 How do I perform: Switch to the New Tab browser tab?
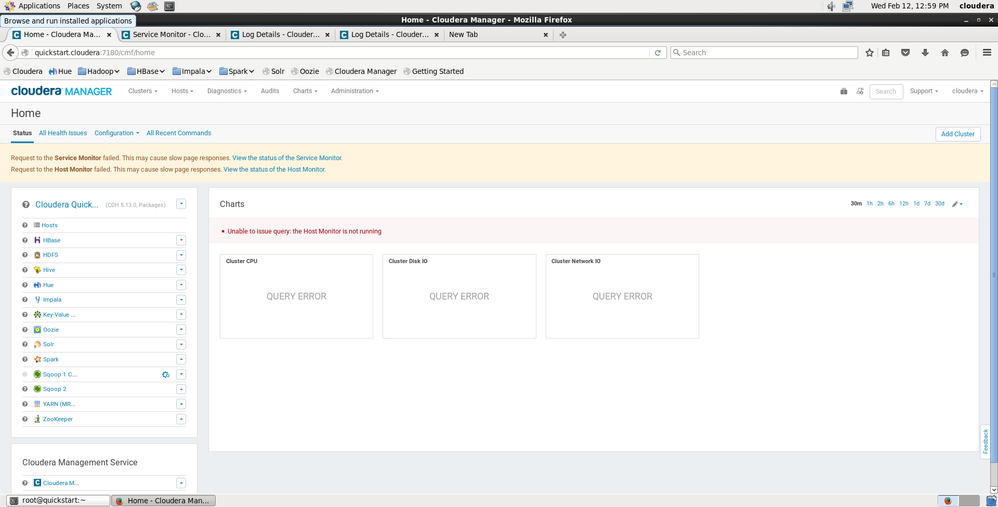tap(496, 34)
